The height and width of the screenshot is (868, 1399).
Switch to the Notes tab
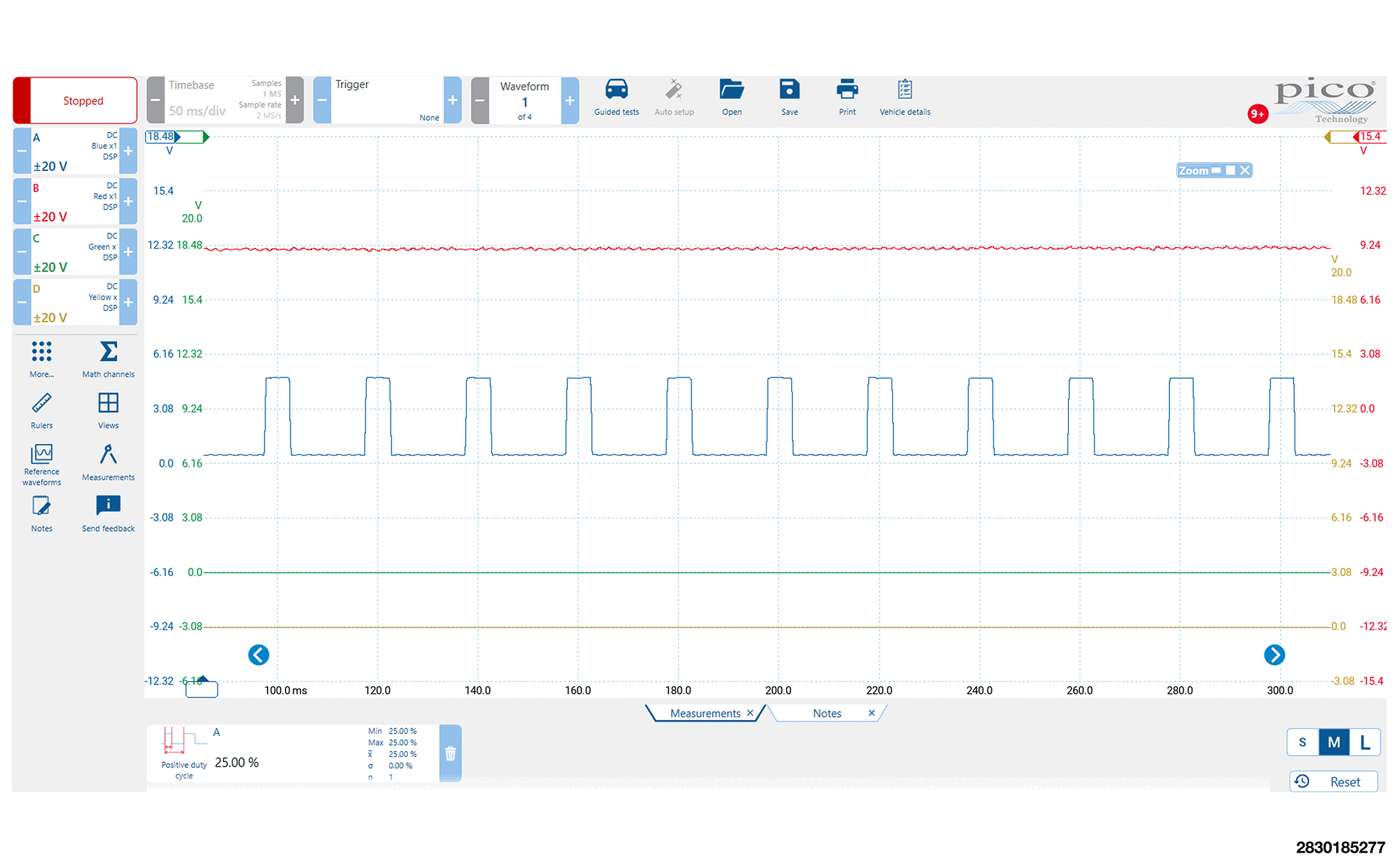(827, 713)
